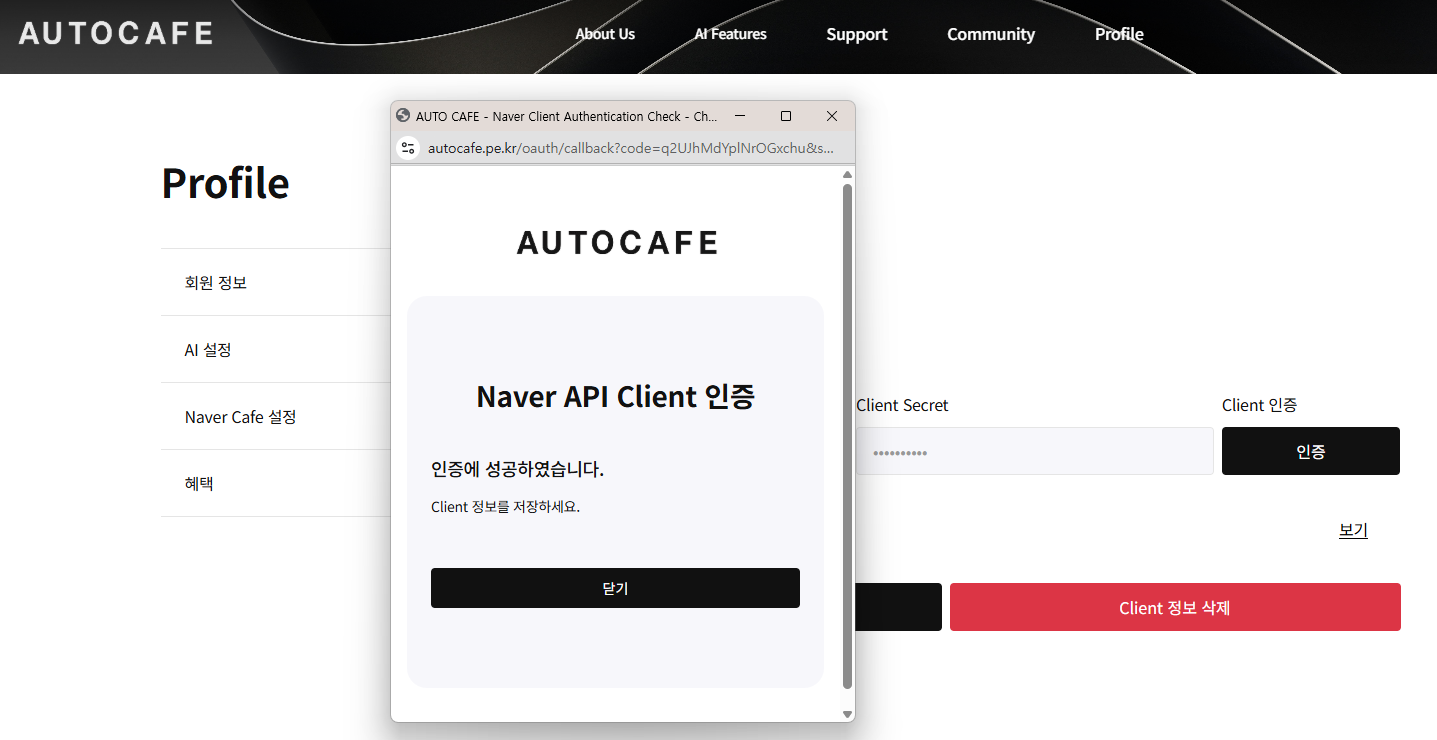Open the About Us menu
This screenshot has width=1437, height=740.
coord(605,34)
